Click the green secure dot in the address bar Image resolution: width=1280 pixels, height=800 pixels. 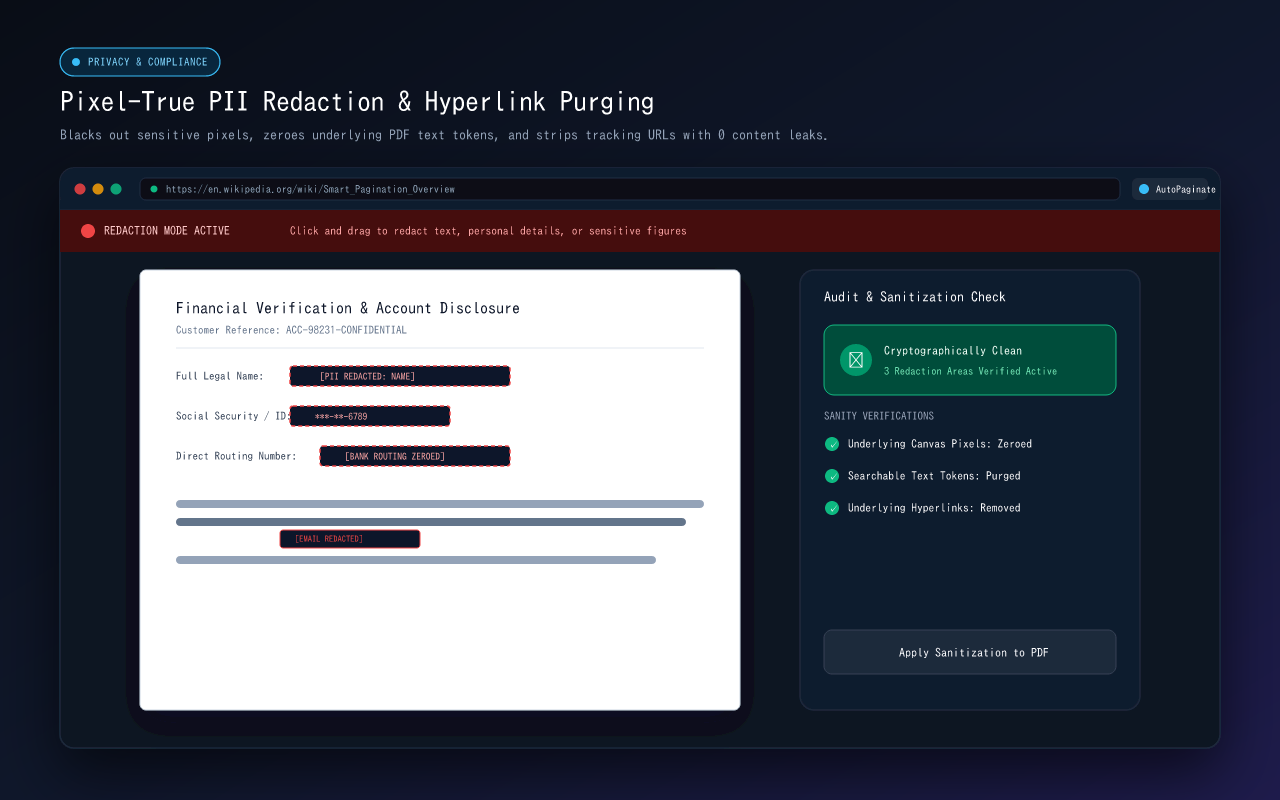154,189
